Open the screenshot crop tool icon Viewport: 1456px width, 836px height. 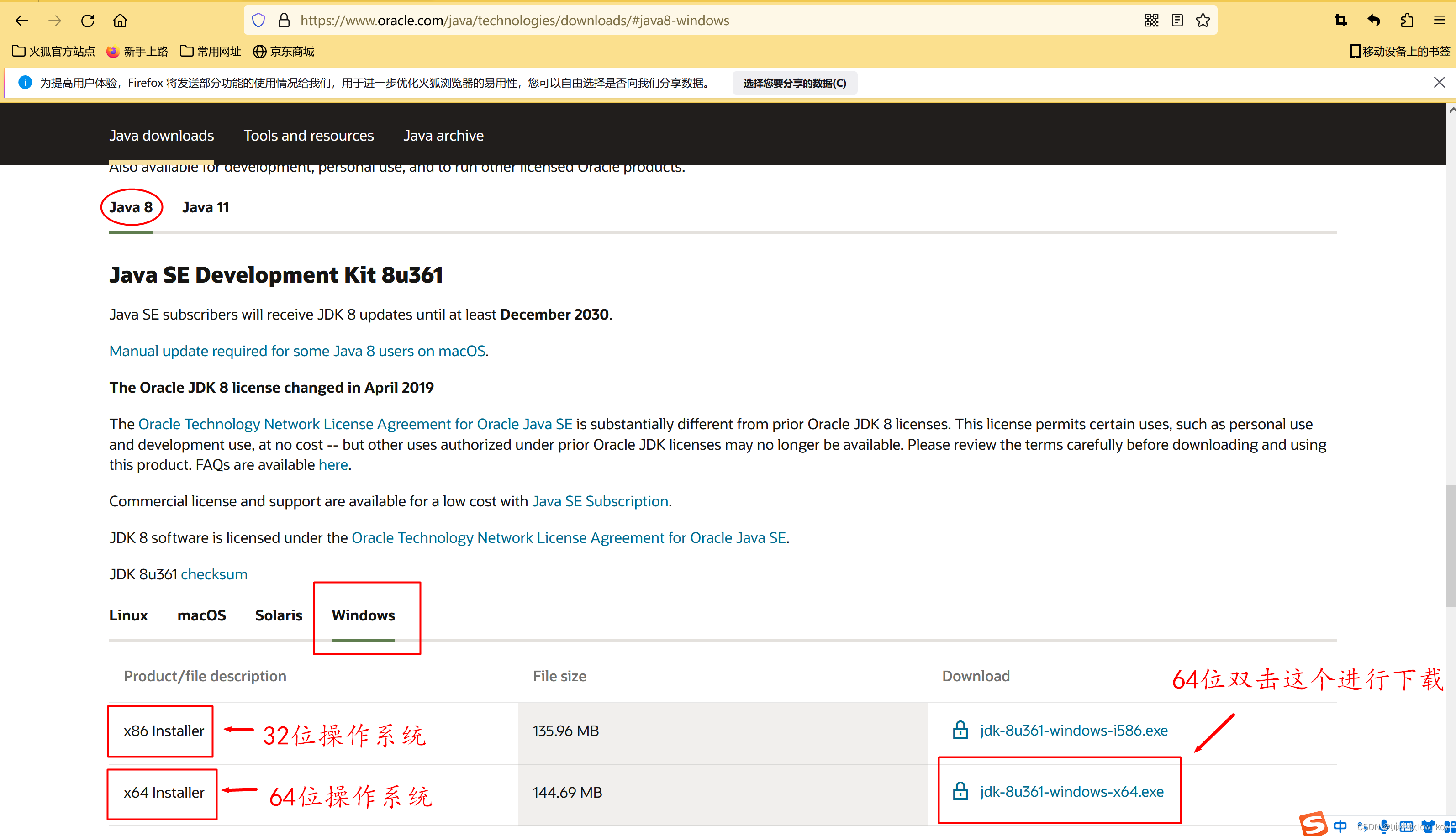click(1340, 21)
